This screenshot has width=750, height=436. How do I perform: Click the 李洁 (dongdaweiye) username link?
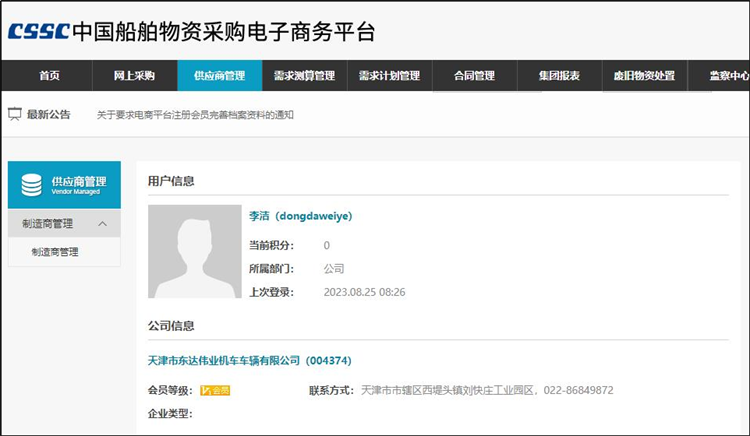pyautogui.click(x=300, y=216)
